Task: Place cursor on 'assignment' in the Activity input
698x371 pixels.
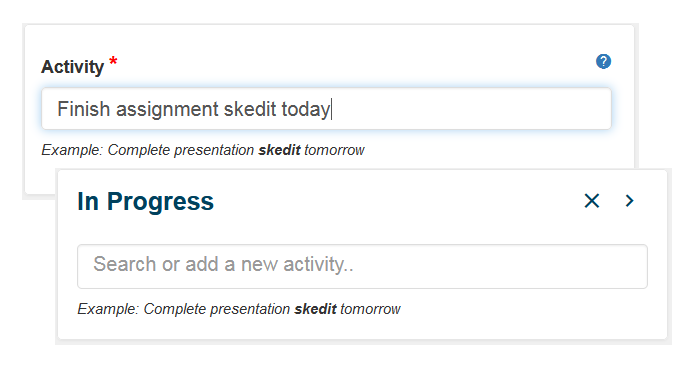Action: 167,110
